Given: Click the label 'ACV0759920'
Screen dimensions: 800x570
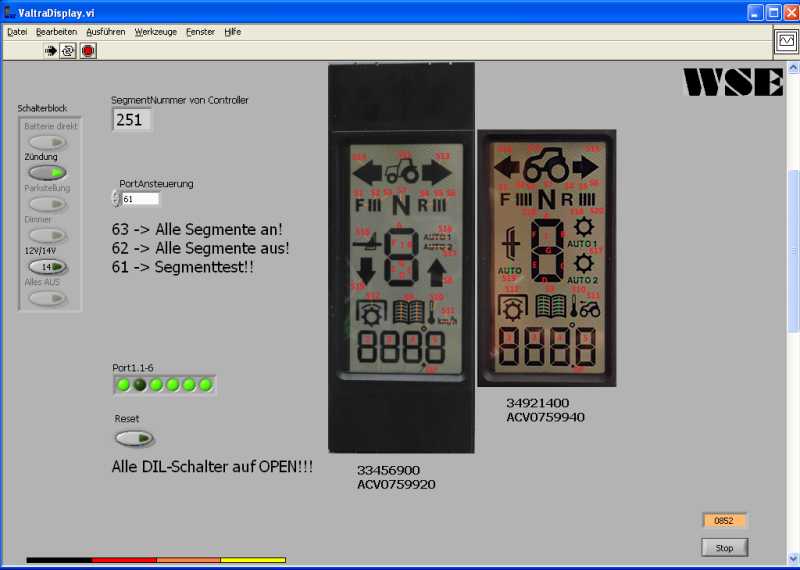Looking at the screenshot, I should pos(396,484).
